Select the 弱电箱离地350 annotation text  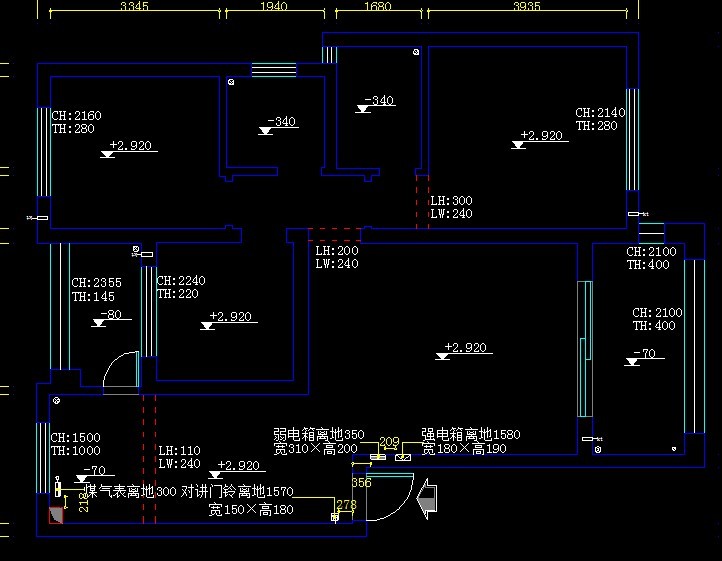[319, 435]
